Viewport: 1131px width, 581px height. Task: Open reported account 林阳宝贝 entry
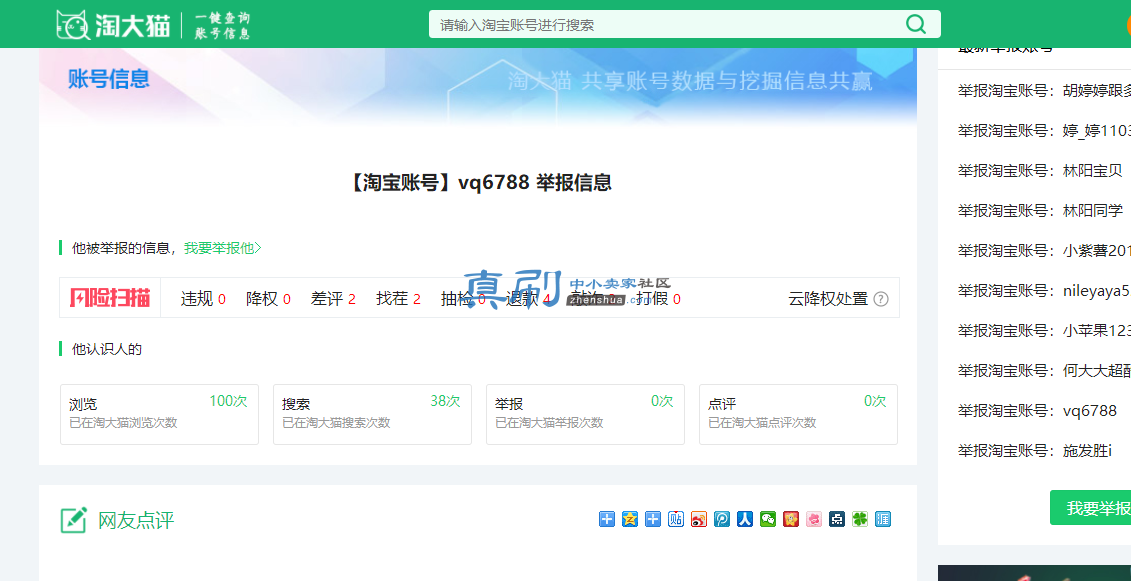tap(1040, 170)
